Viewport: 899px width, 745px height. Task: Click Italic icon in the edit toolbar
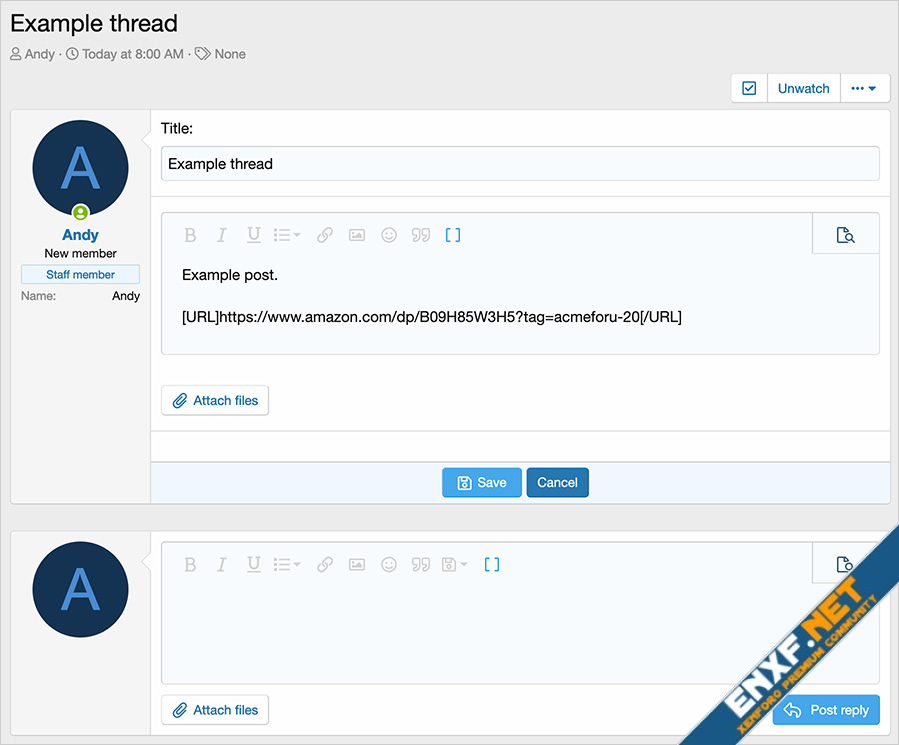222,235
